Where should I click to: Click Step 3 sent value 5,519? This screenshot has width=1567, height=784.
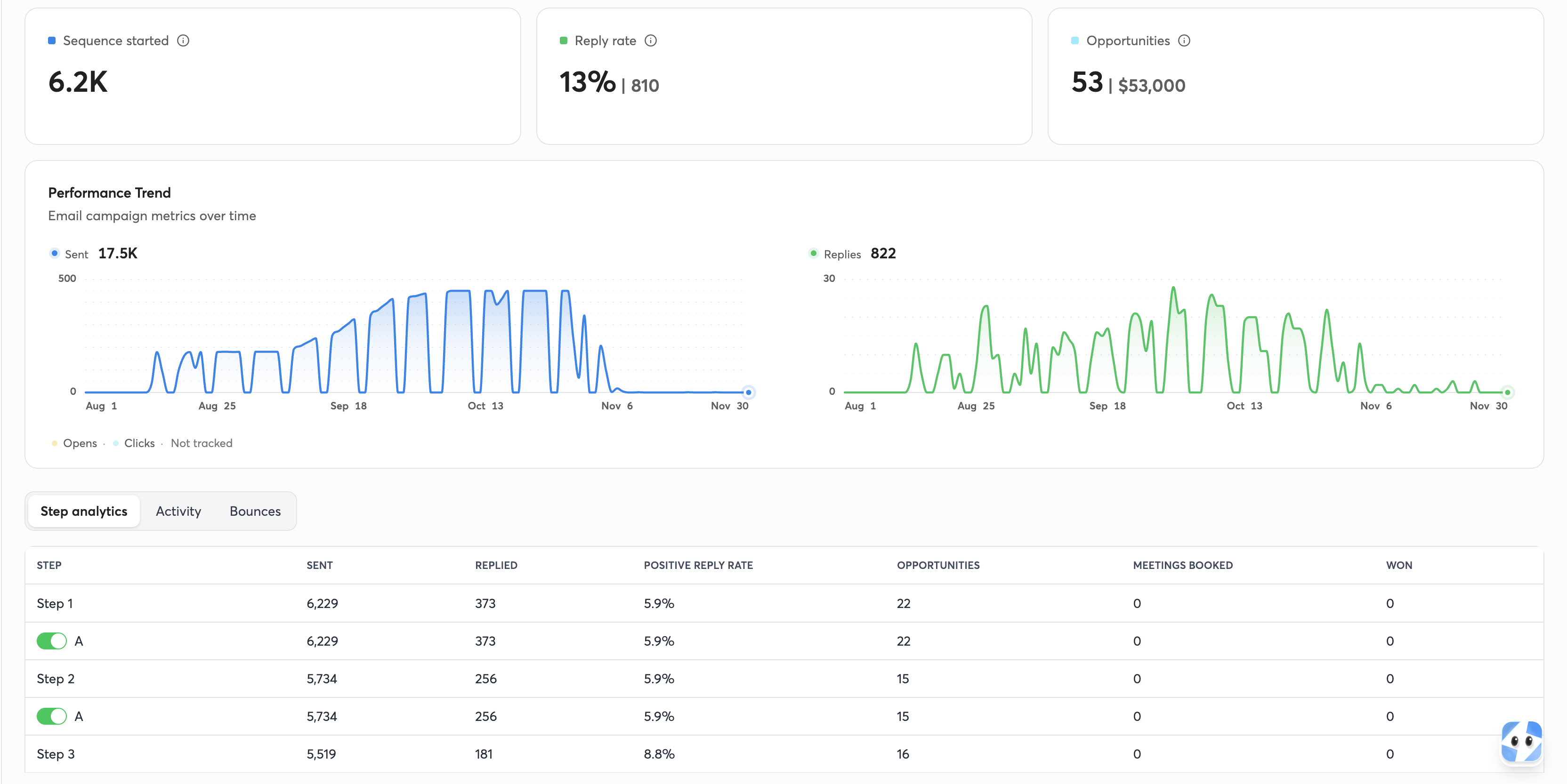321,754
